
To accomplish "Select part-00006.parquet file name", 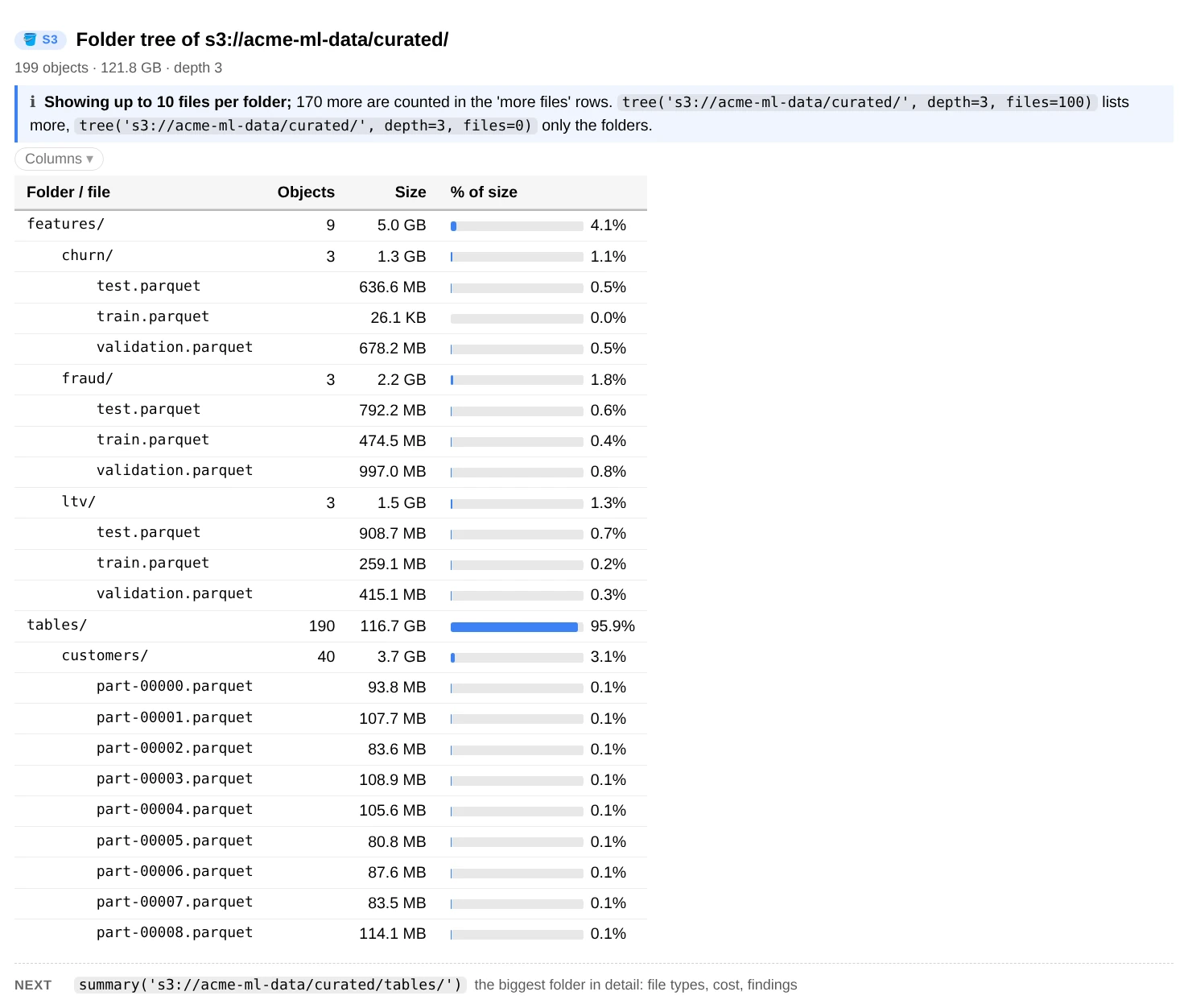I will (x=175, y=871).
